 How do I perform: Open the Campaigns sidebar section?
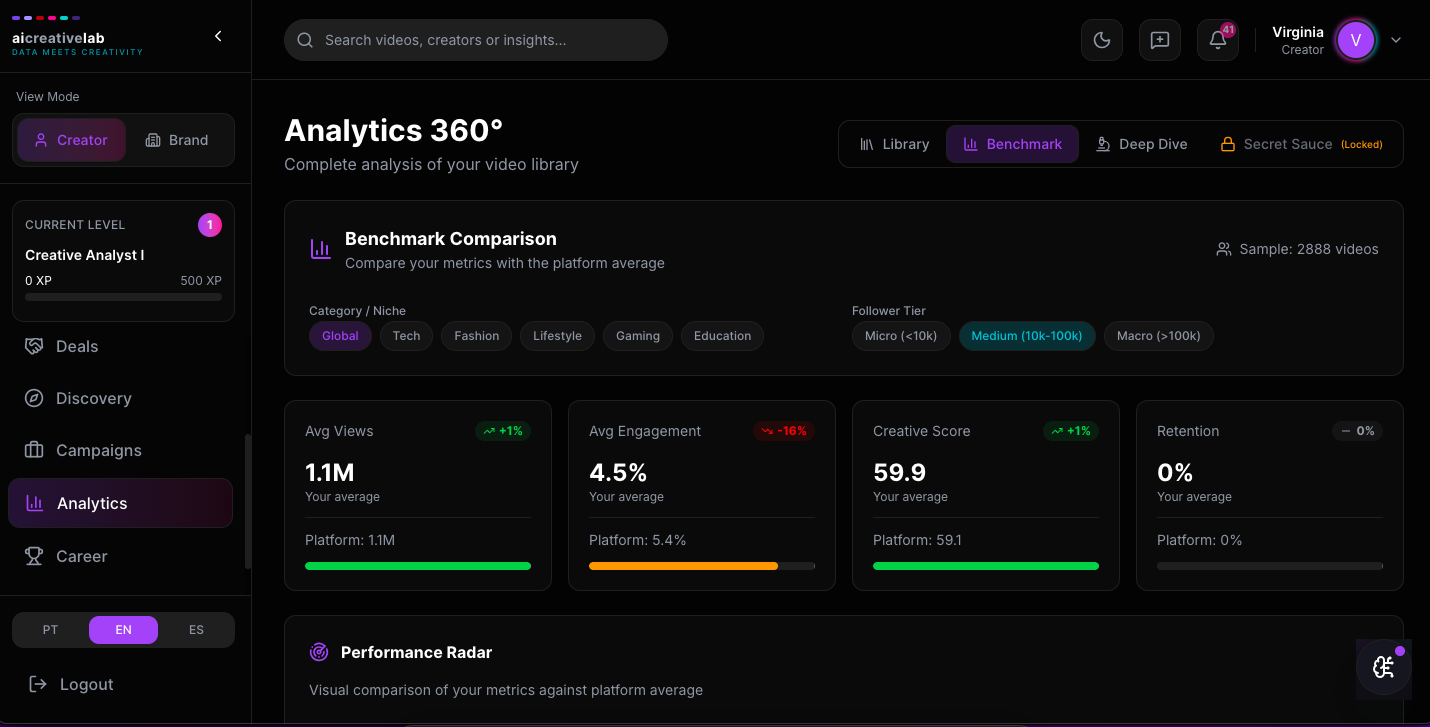98,450
